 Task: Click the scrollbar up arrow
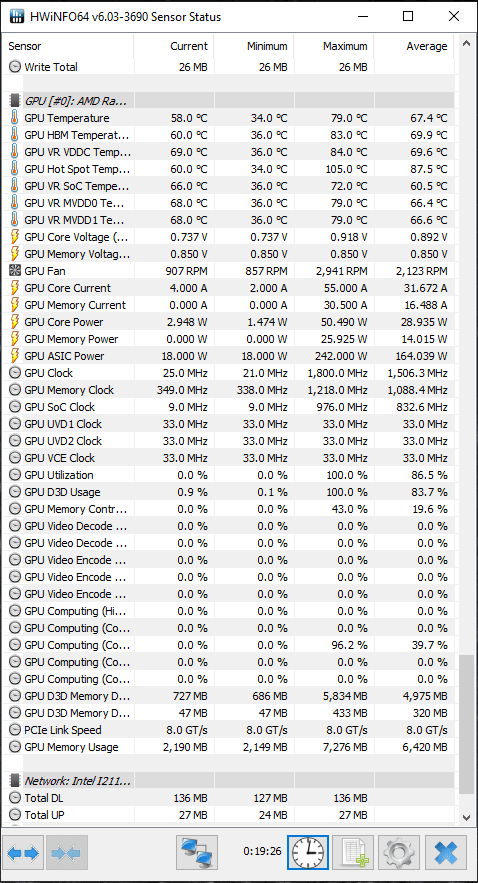click(466, 43)
